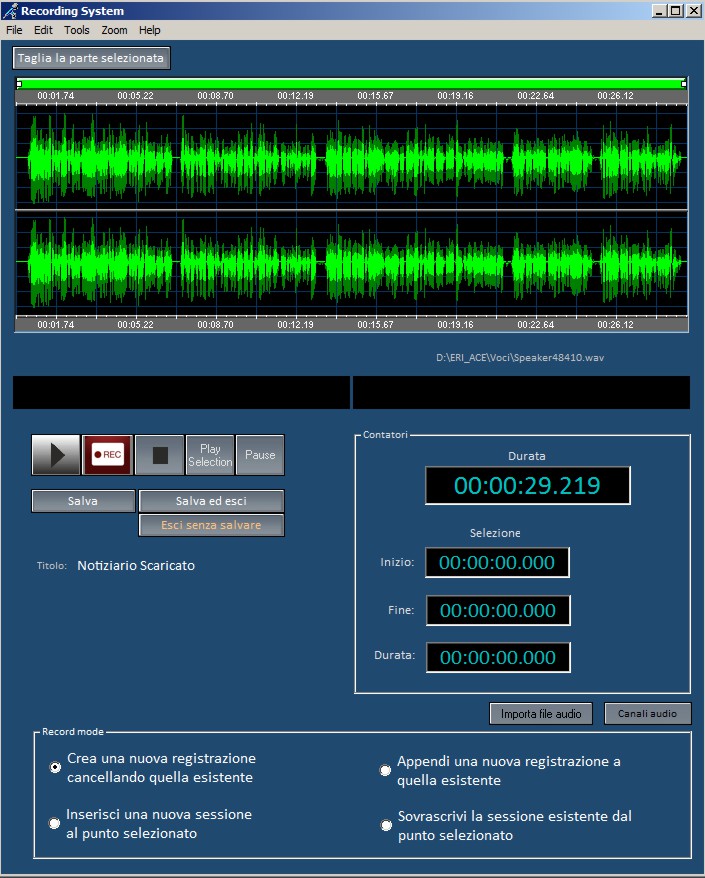Screen dimensions: 705x878
Task: Click the right black level meter
Action: pos(521,393)
